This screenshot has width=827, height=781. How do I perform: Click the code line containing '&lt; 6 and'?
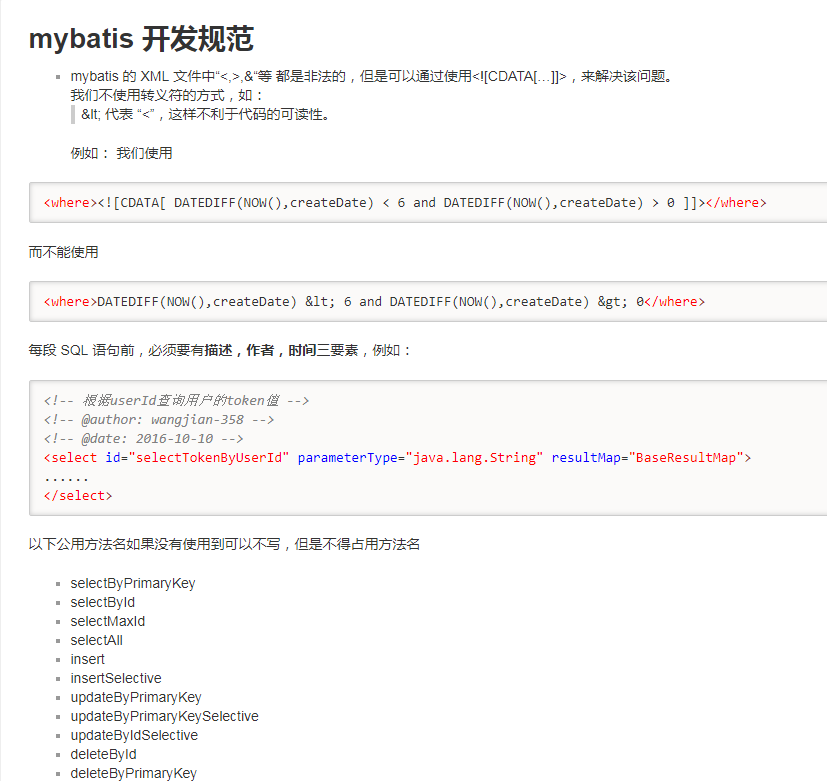[x=374, y=302]
